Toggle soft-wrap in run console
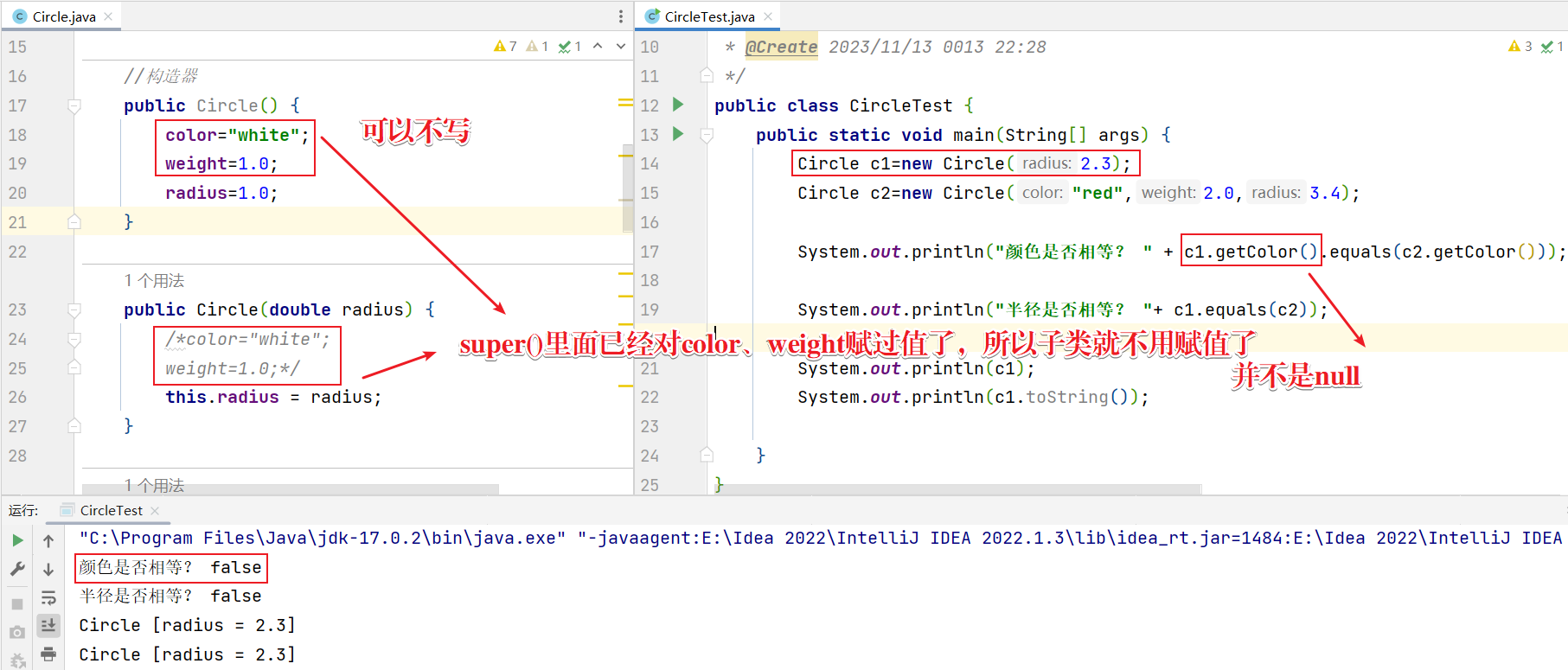1568x670 pixels. 48,597
